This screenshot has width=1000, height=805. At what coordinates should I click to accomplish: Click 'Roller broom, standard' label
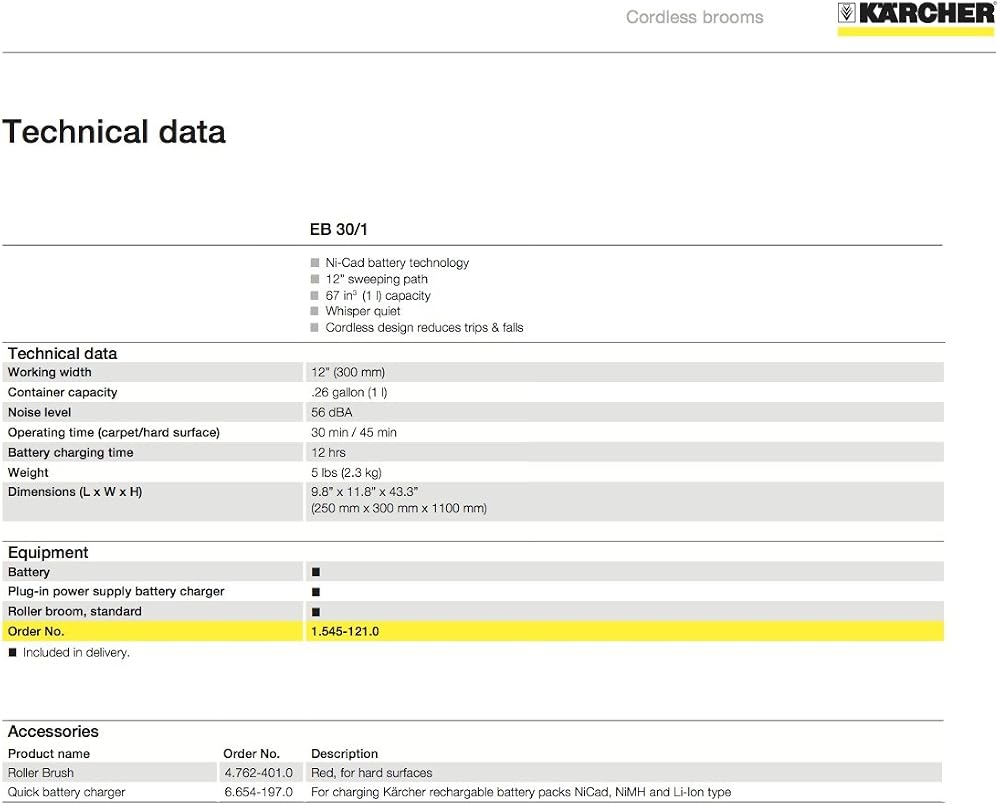coord(75,612)
